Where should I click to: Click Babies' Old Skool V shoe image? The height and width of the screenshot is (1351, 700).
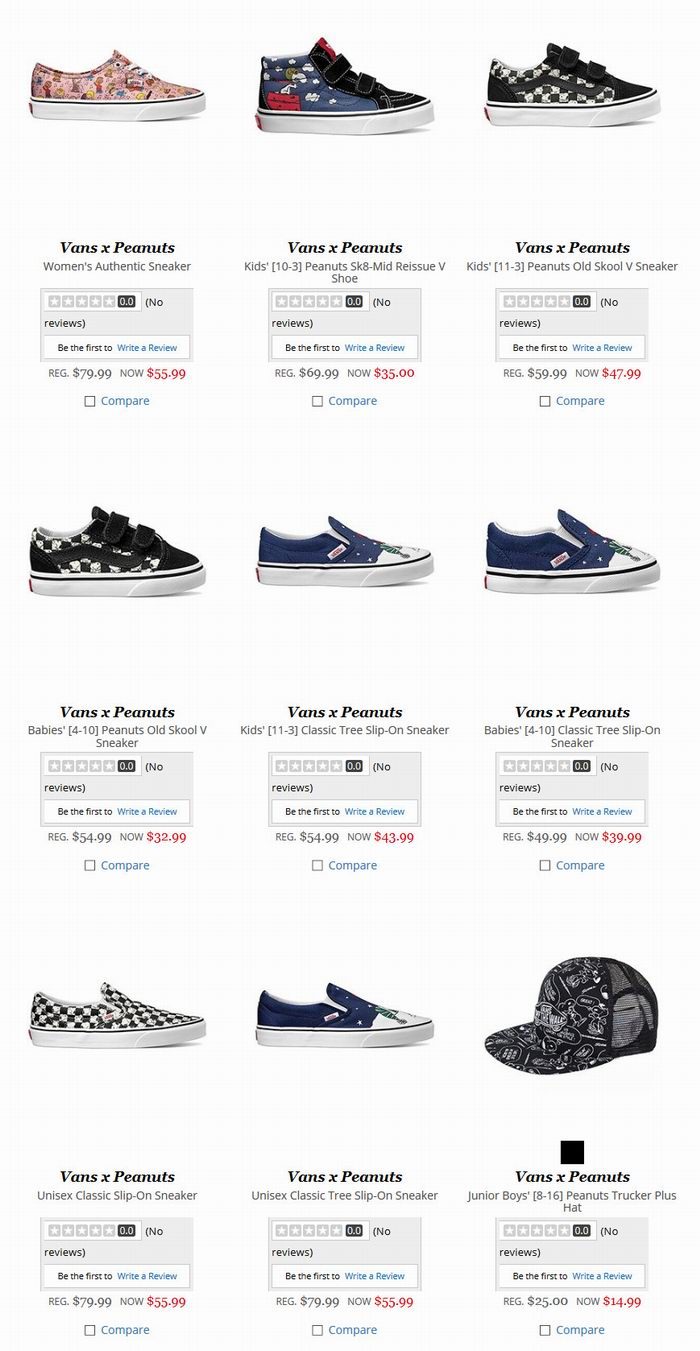117,551
